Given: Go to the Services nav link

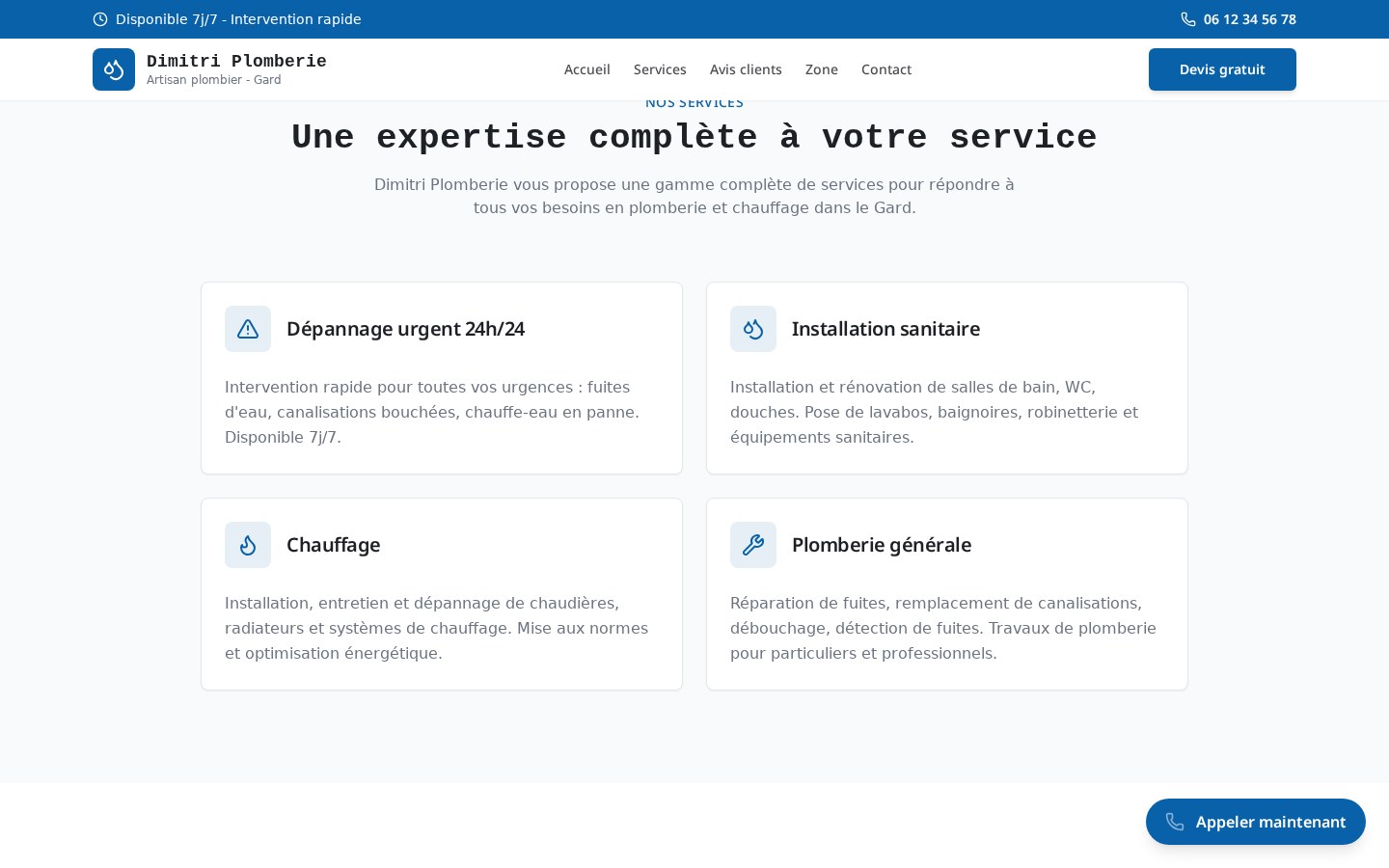Looking at the screenshot, I should 660,69.
